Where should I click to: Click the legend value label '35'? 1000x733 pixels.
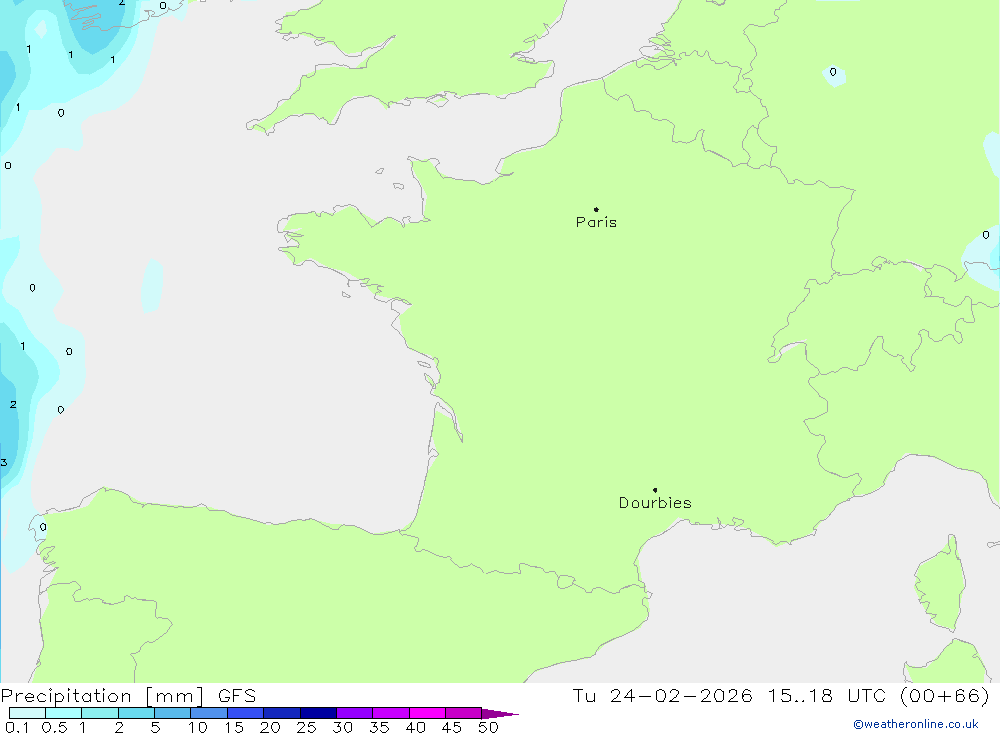point(379,727)
